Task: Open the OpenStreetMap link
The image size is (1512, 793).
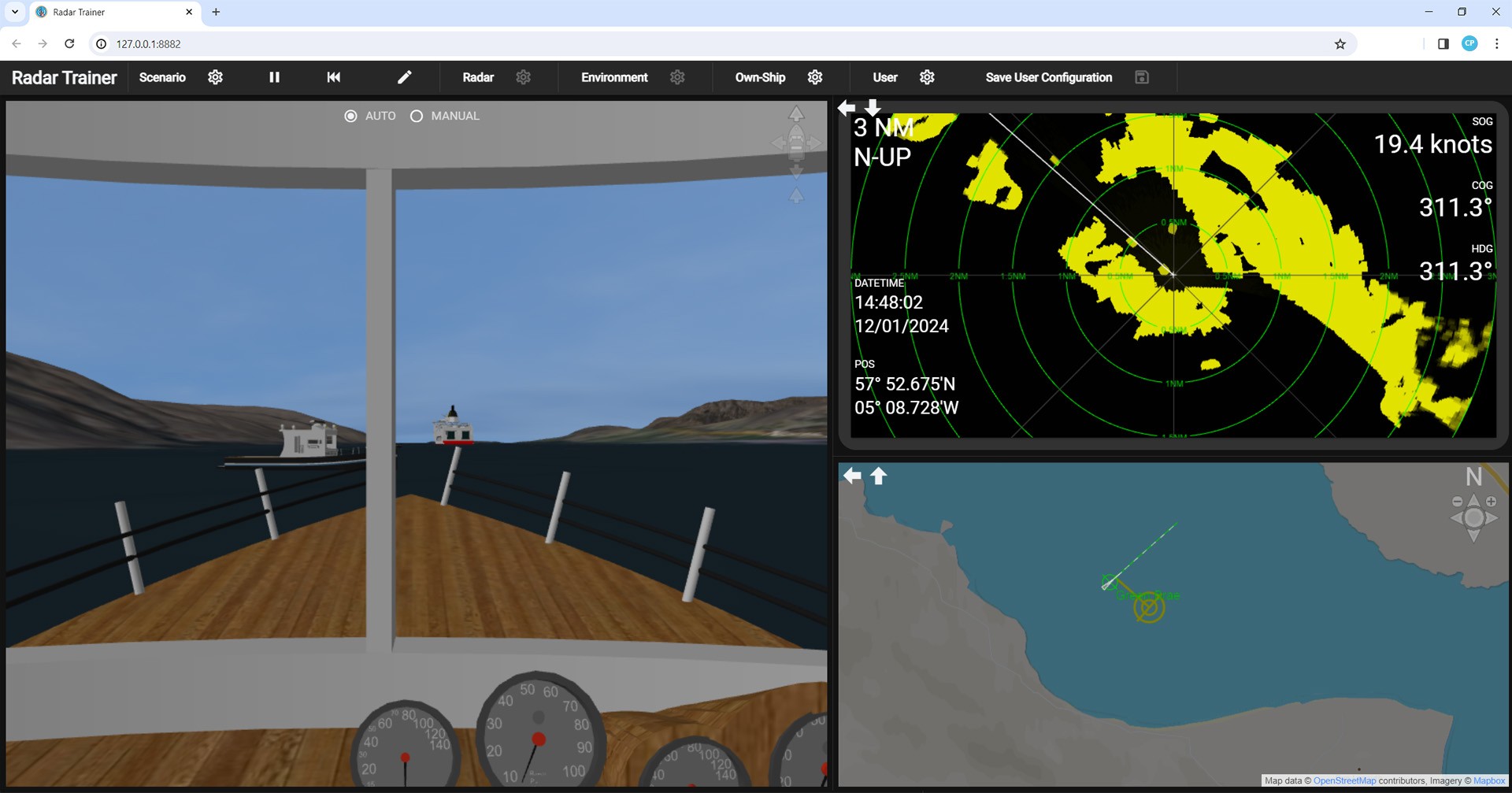Action: (1344, 780)
